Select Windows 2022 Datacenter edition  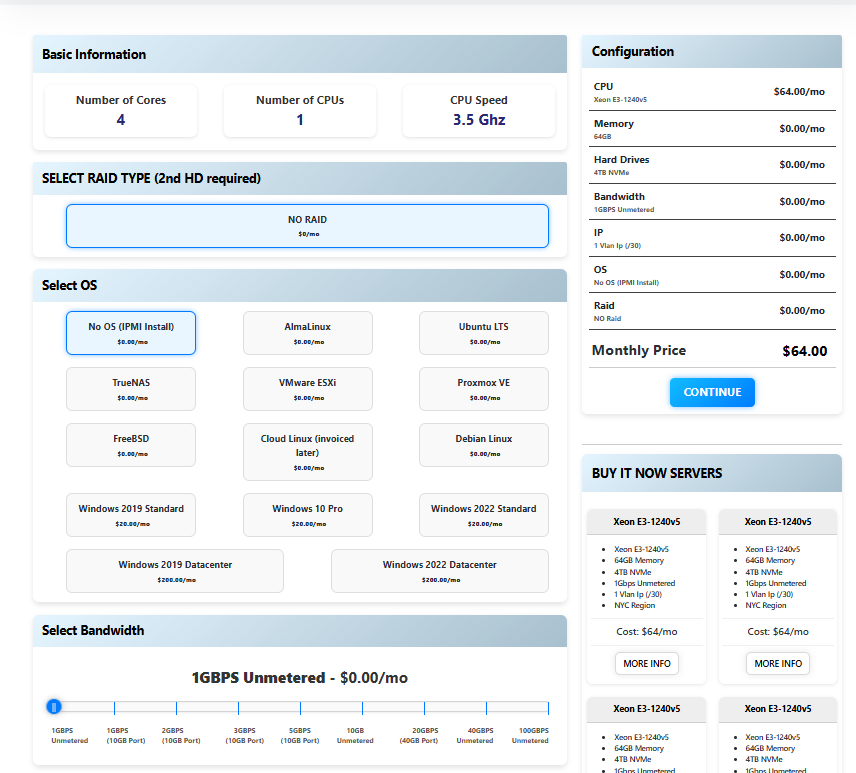[x=440, y=570]
